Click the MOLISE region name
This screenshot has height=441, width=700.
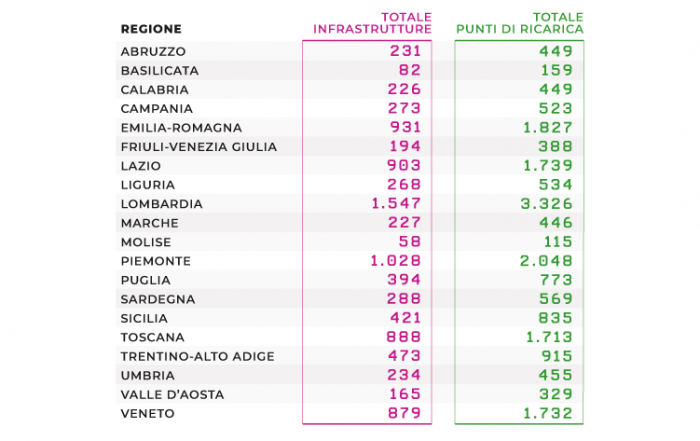(x=146, y=242)
